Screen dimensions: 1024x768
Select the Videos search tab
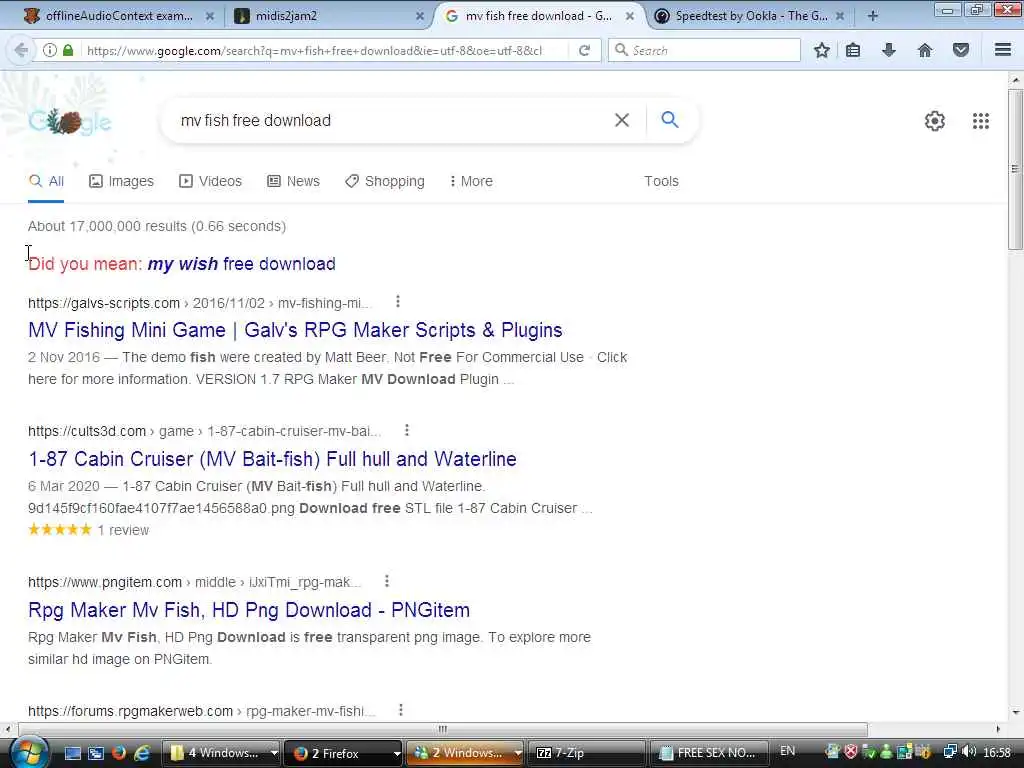(210, 181)
